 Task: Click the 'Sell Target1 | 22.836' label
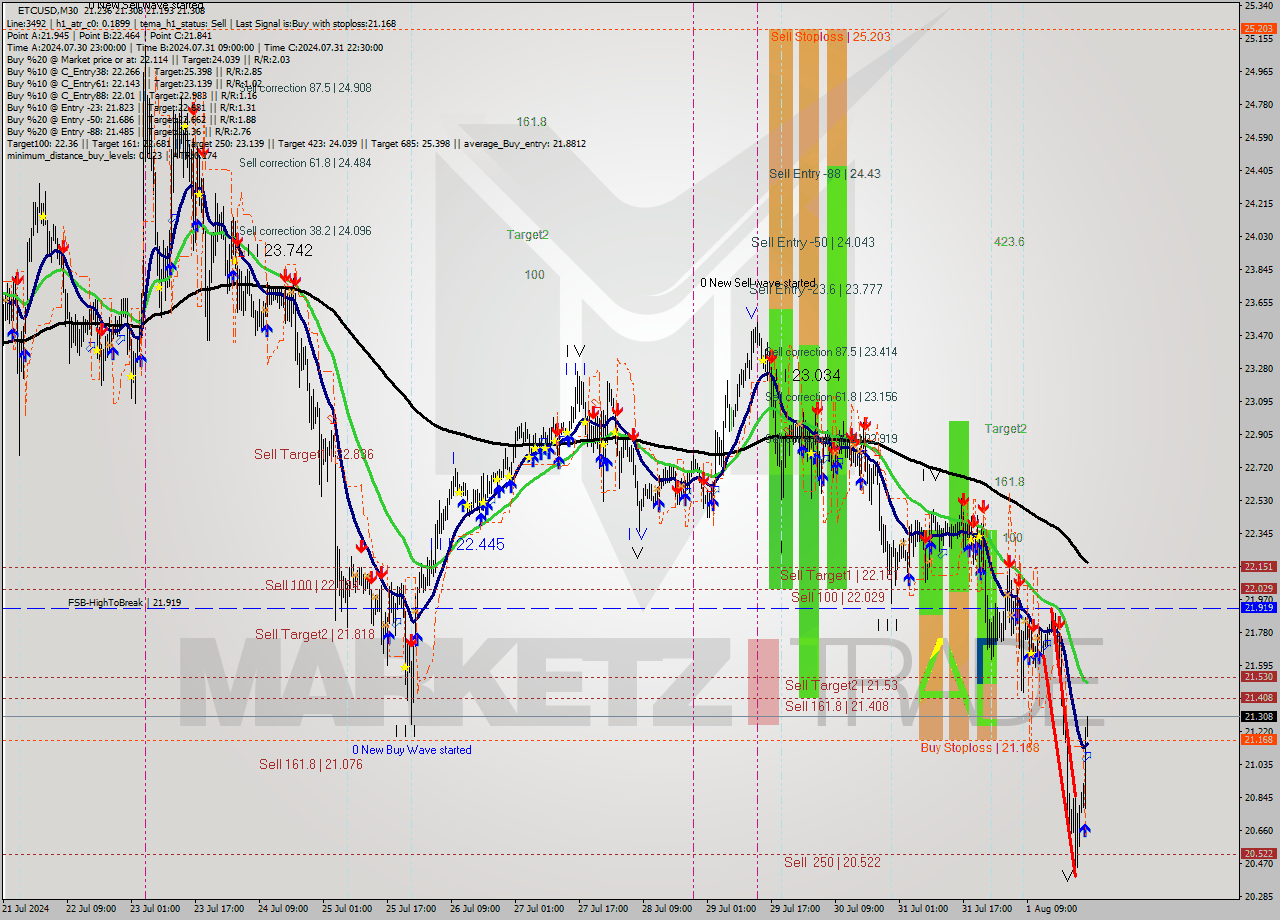(x=314, y=454)
